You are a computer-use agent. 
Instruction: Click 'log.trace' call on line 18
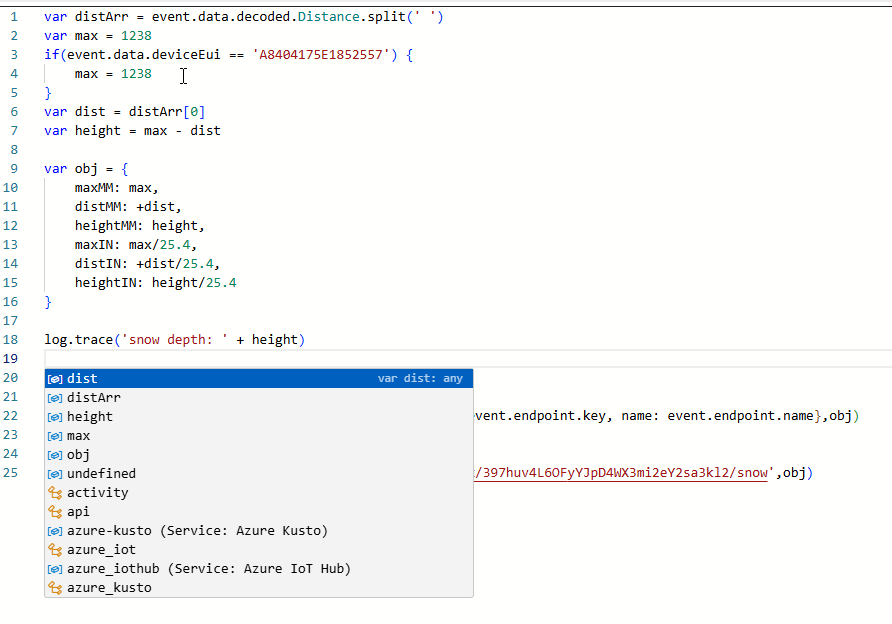pos(79,340)
